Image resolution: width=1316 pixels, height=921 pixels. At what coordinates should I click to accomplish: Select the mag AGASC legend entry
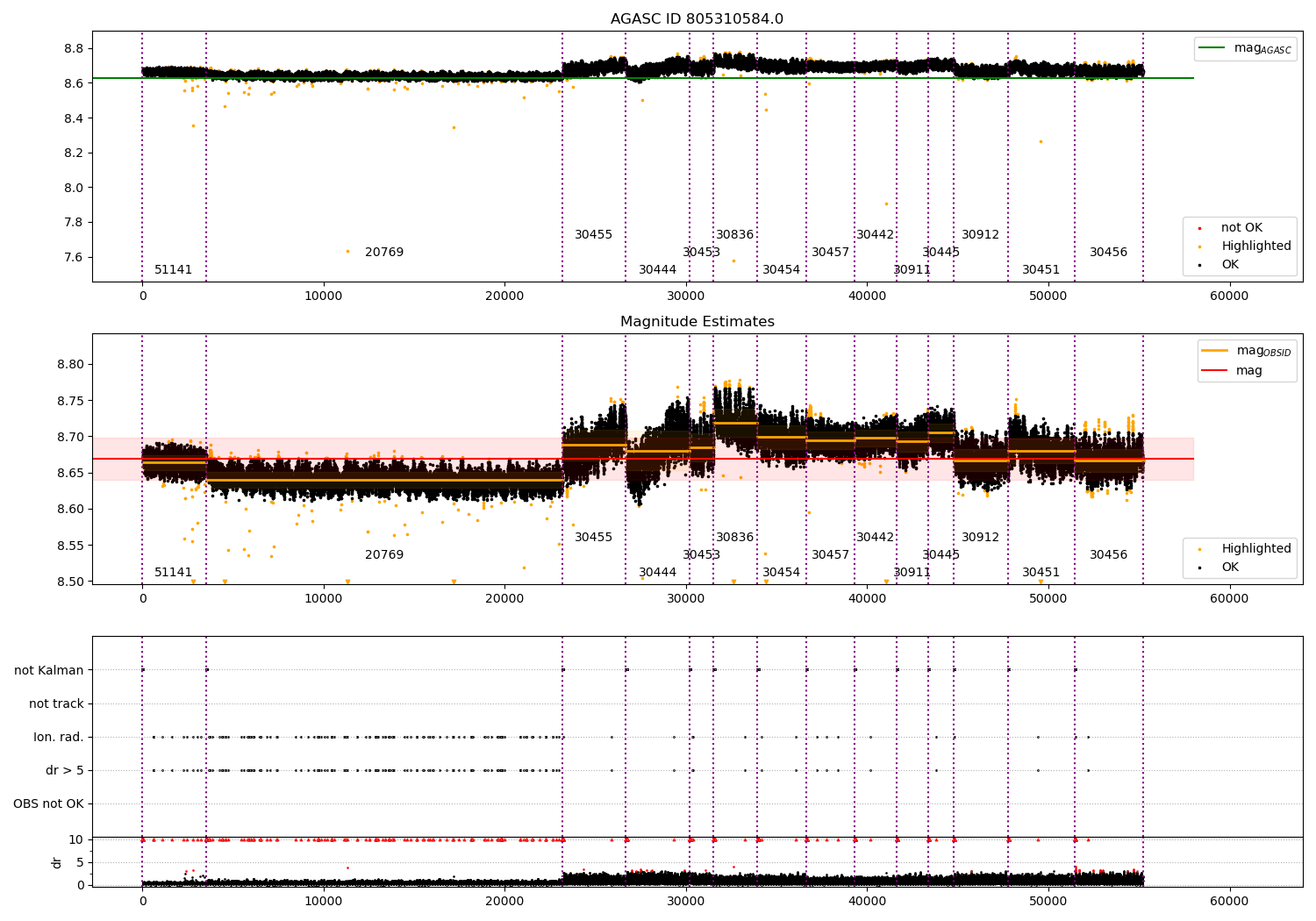point(1245,48)
